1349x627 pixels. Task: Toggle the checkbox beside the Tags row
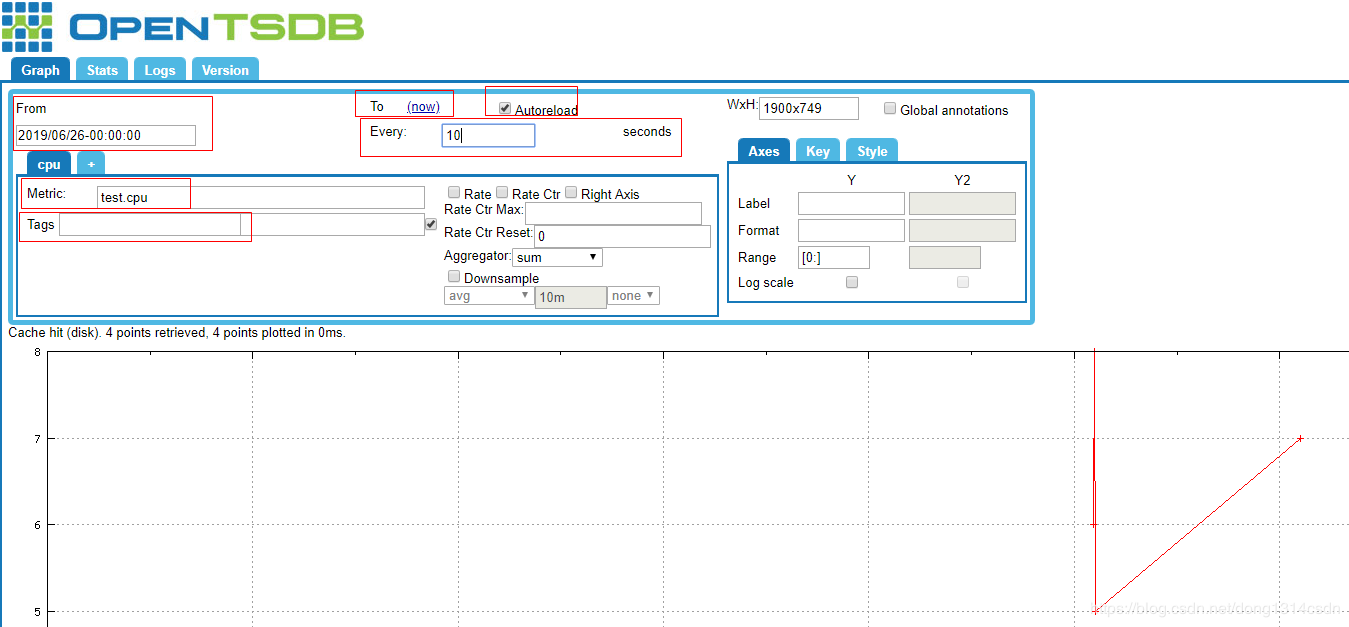(x=431, y=224)
